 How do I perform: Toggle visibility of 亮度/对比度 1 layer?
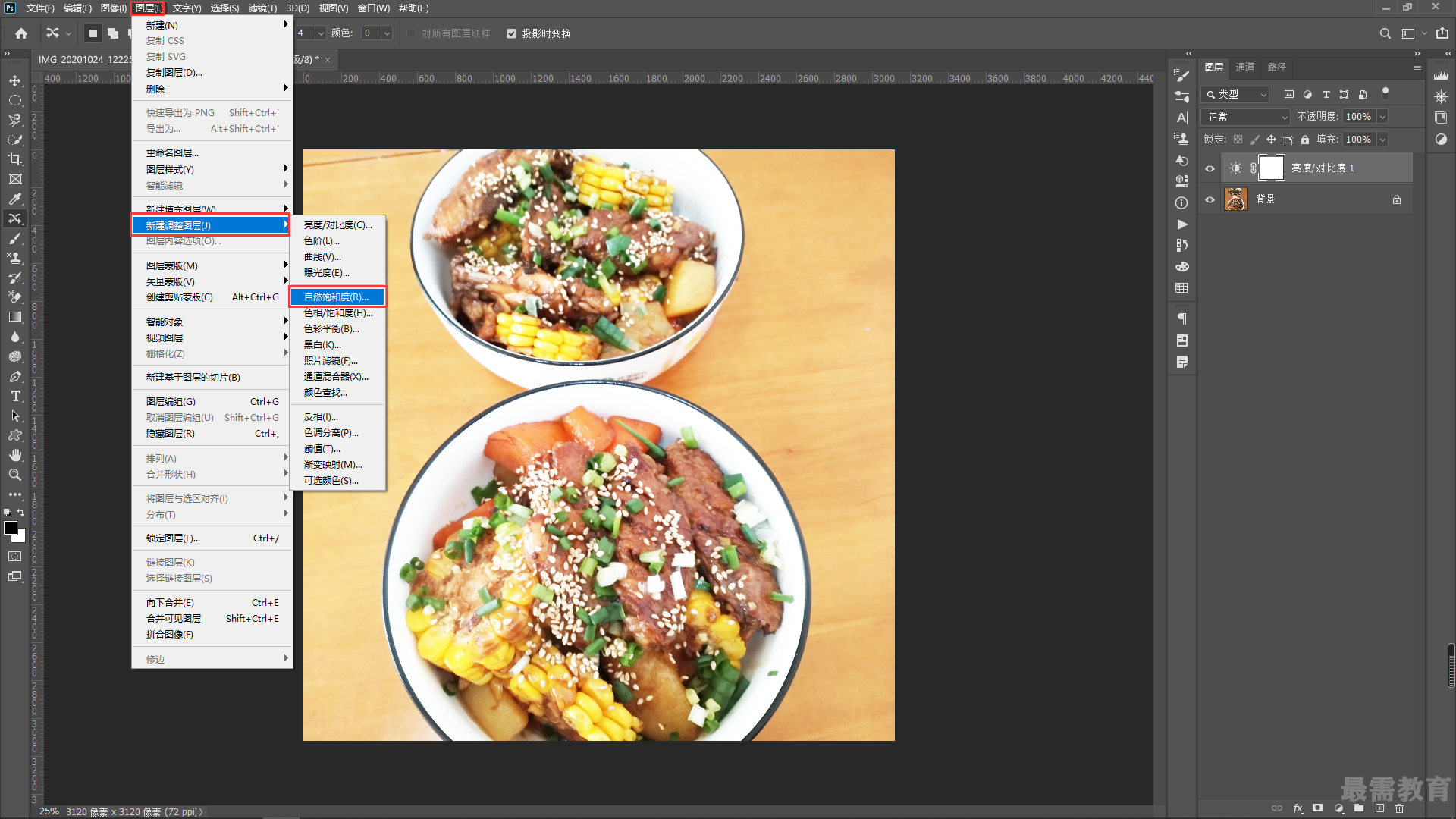1210,168
